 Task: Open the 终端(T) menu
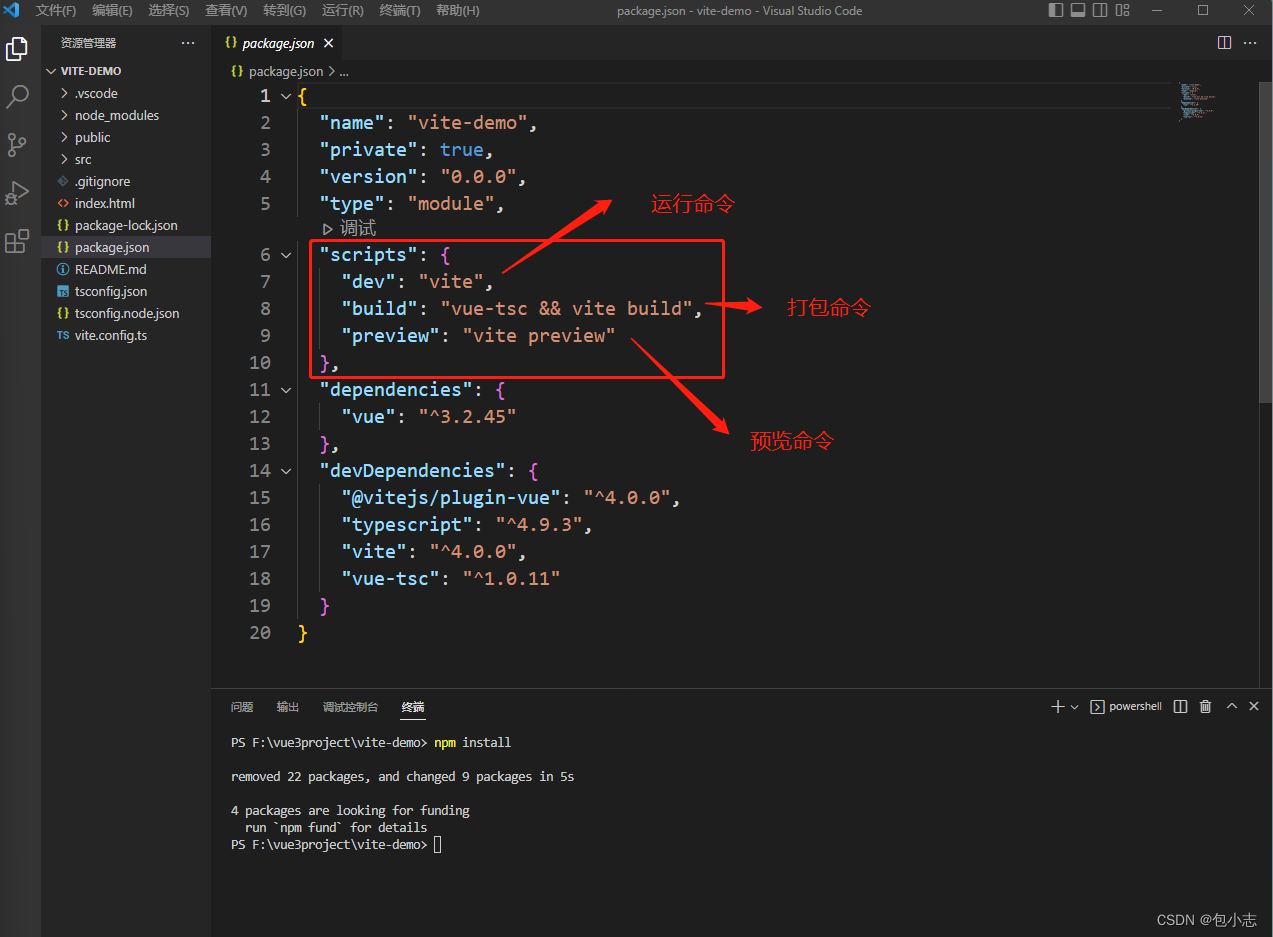[400, 11]
